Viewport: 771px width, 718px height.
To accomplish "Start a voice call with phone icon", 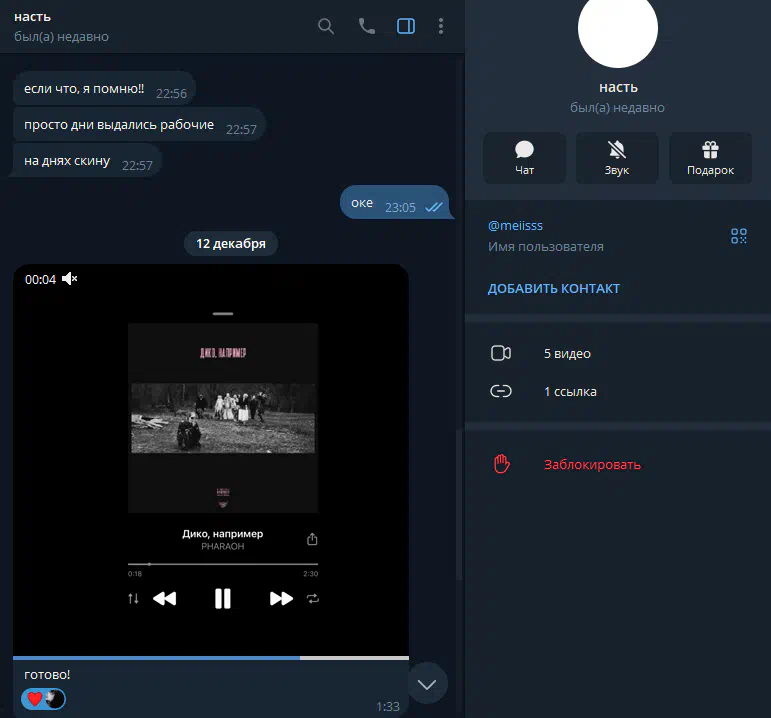I will (367, 27).
